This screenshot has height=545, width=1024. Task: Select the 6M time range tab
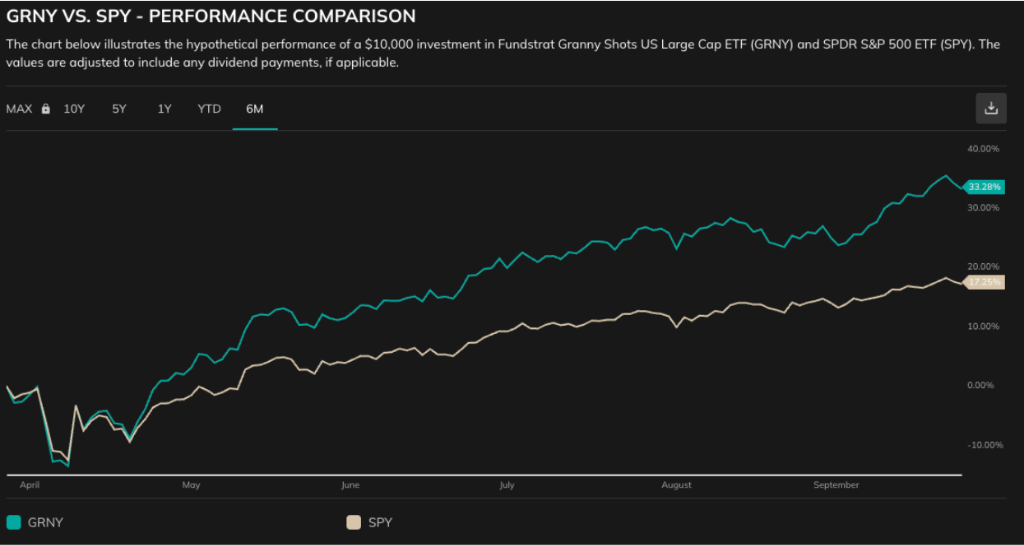255,109
